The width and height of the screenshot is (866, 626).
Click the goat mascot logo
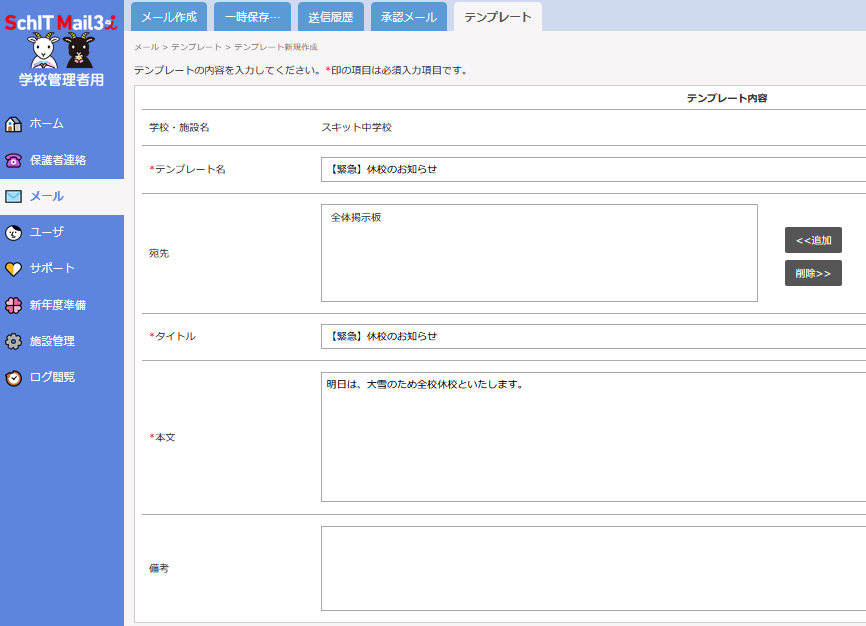tap(61, 49)
